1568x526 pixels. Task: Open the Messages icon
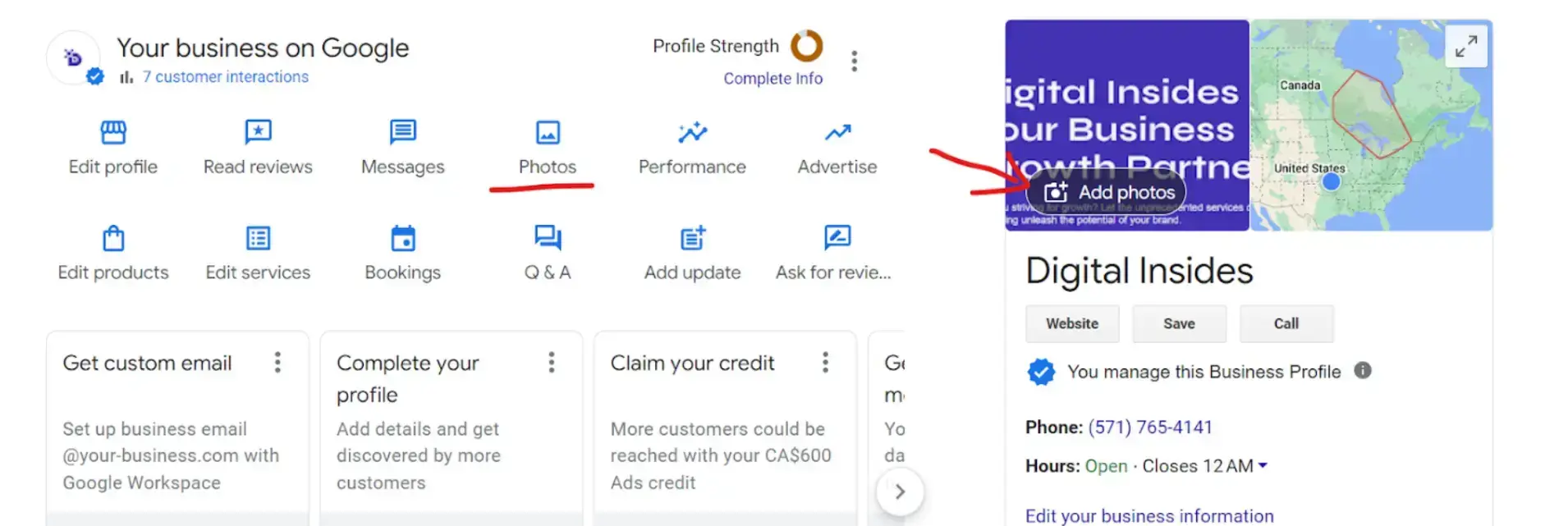tap(403, 132)
